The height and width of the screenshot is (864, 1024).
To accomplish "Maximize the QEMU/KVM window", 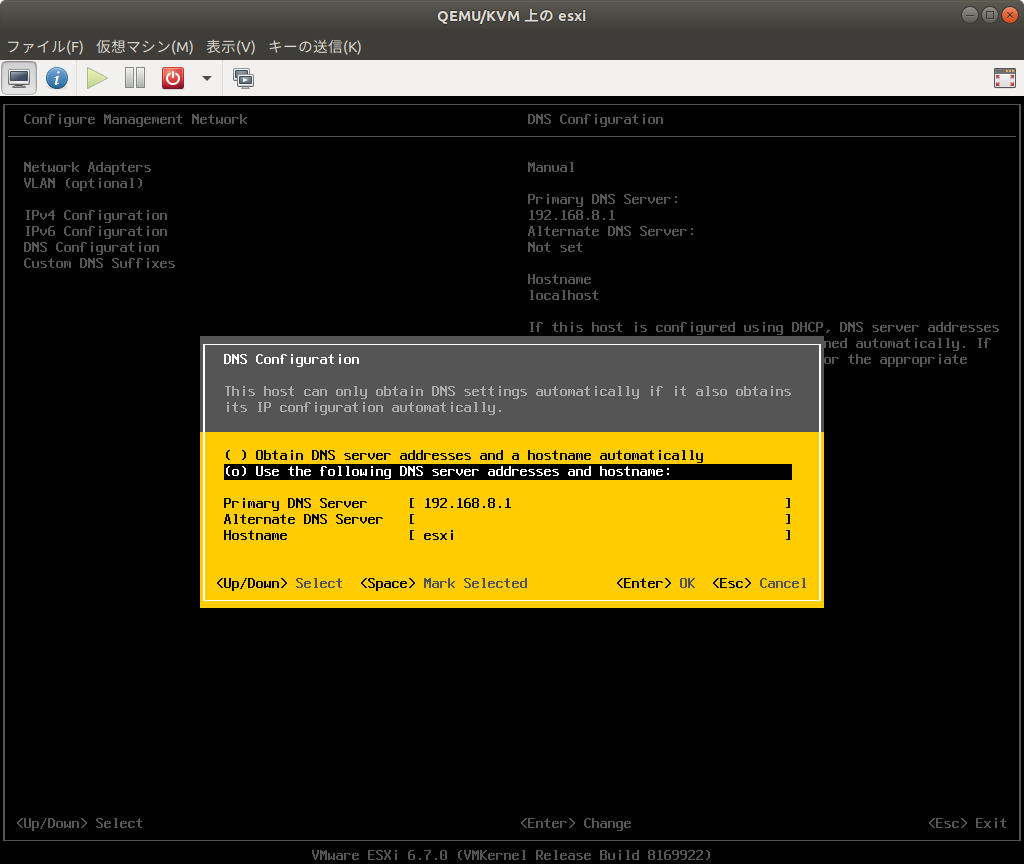I will pos(989,15).
